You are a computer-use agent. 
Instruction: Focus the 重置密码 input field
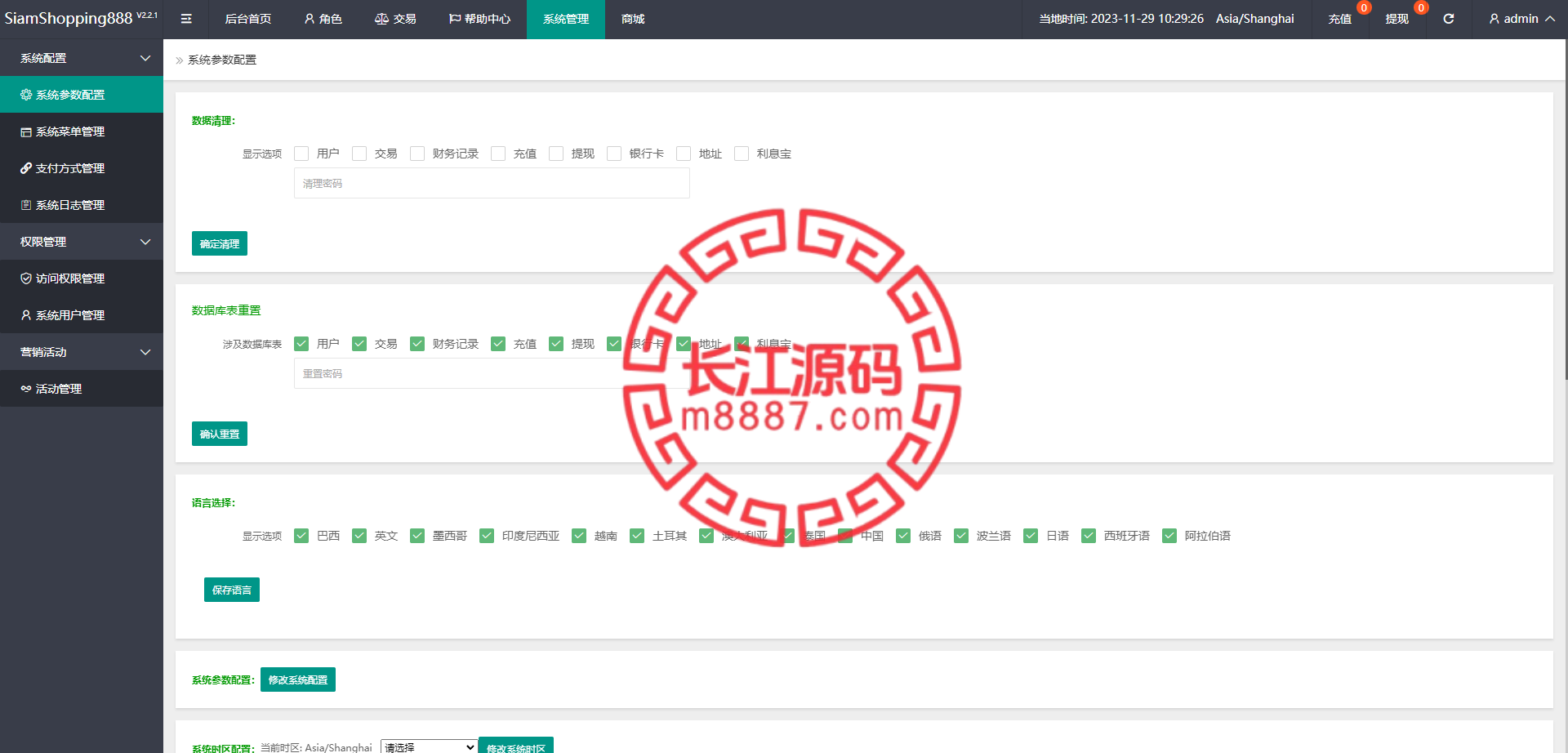coord(492,373)
